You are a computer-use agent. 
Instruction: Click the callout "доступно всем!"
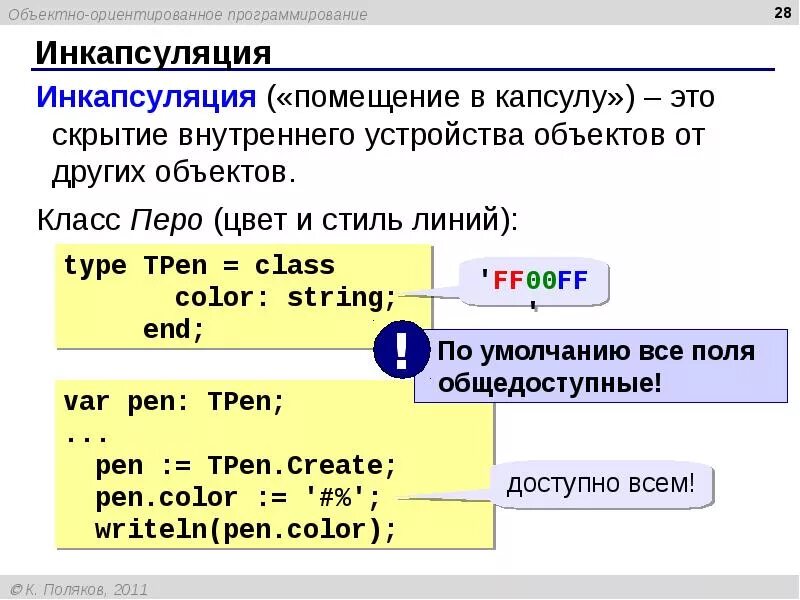(x=602, y=485)
